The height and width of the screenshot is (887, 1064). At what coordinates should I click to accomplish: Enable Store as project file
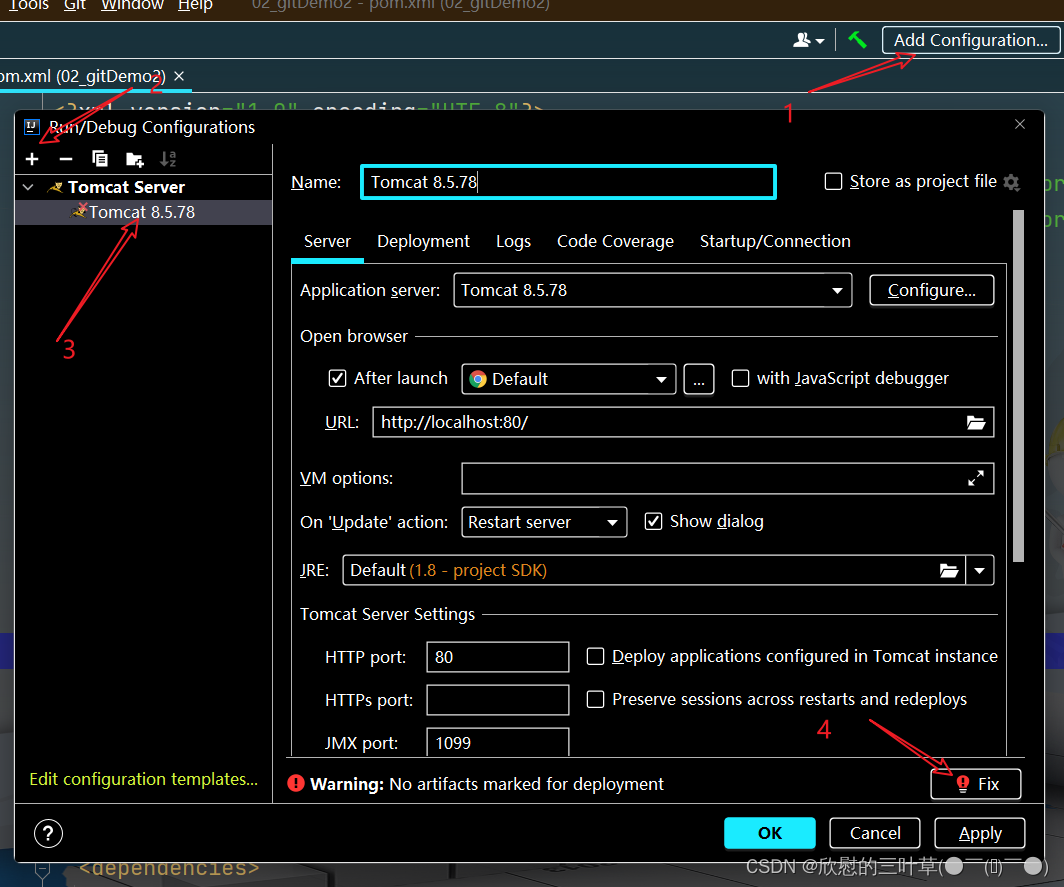tap(833, 182)
